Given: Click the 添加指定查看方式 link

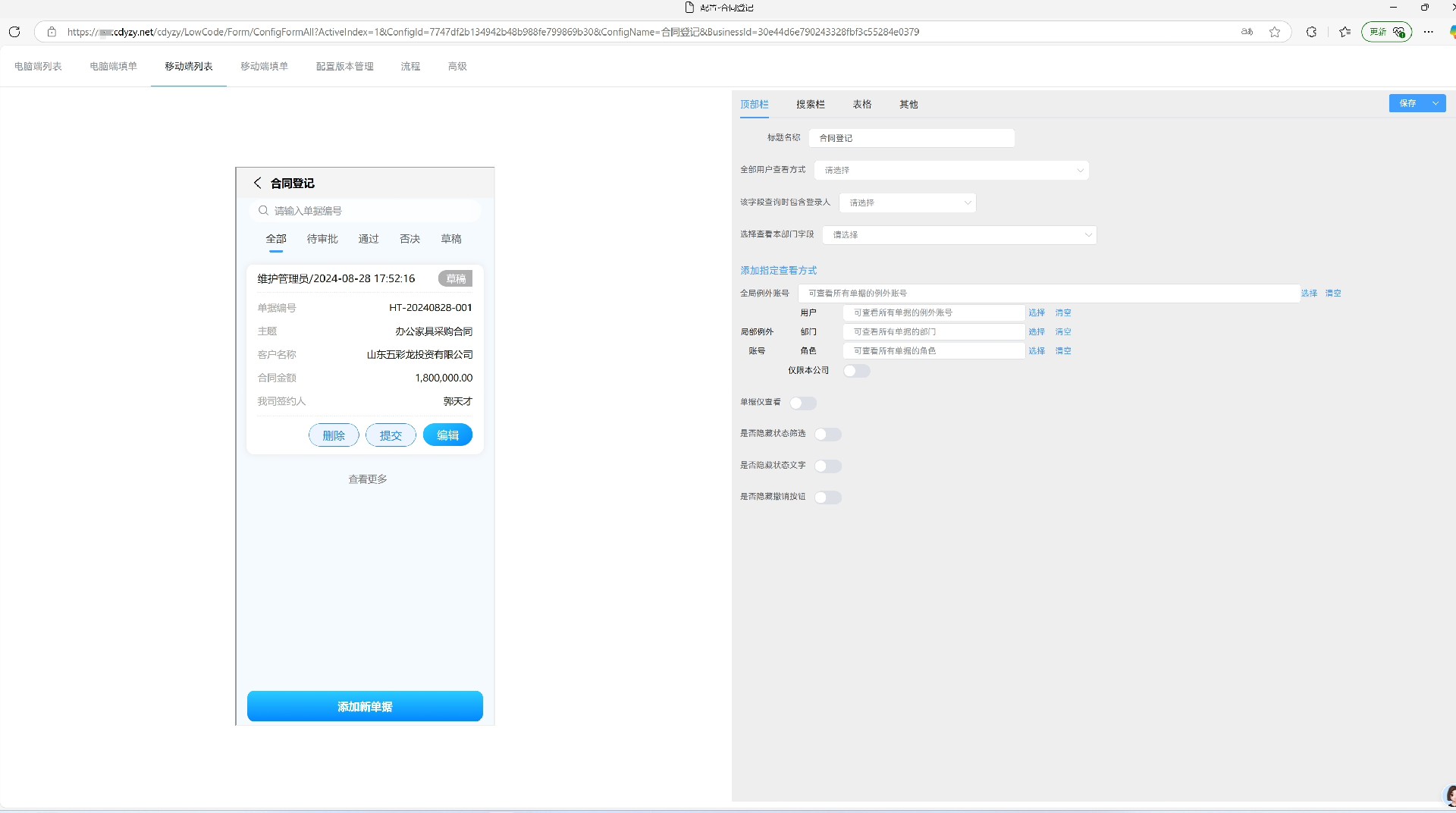Looking at the screenshot, I should coord(779,271).
